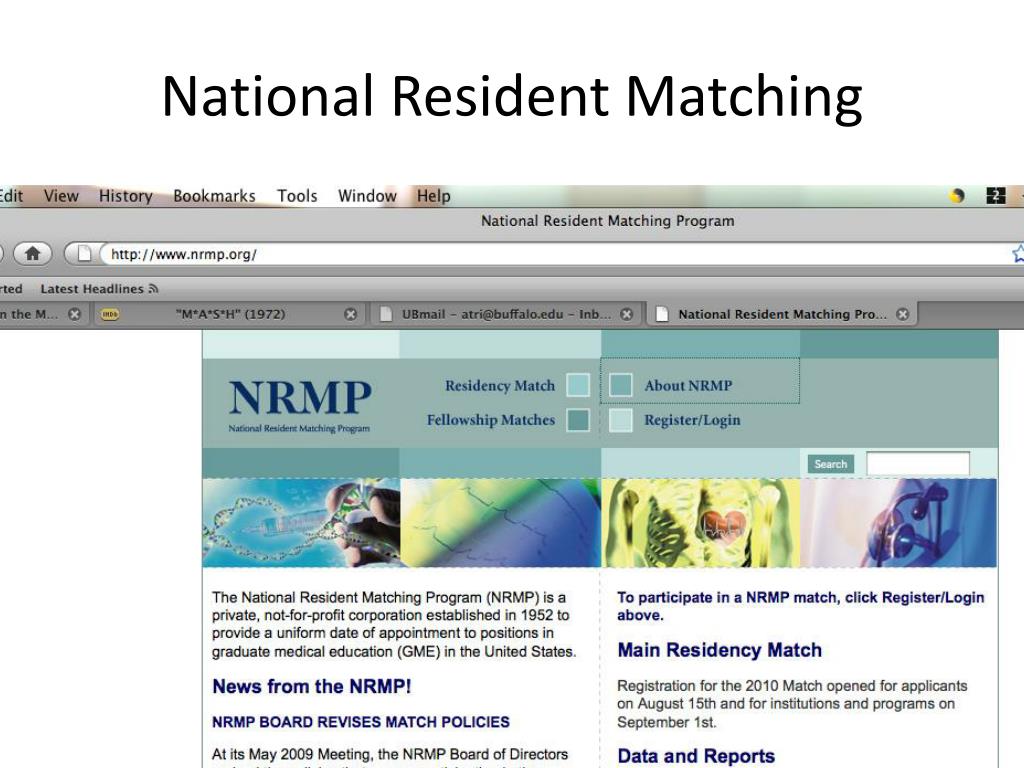The image size is (1024, 768).
Task: Open the View menu
Action: click(61, 196)
